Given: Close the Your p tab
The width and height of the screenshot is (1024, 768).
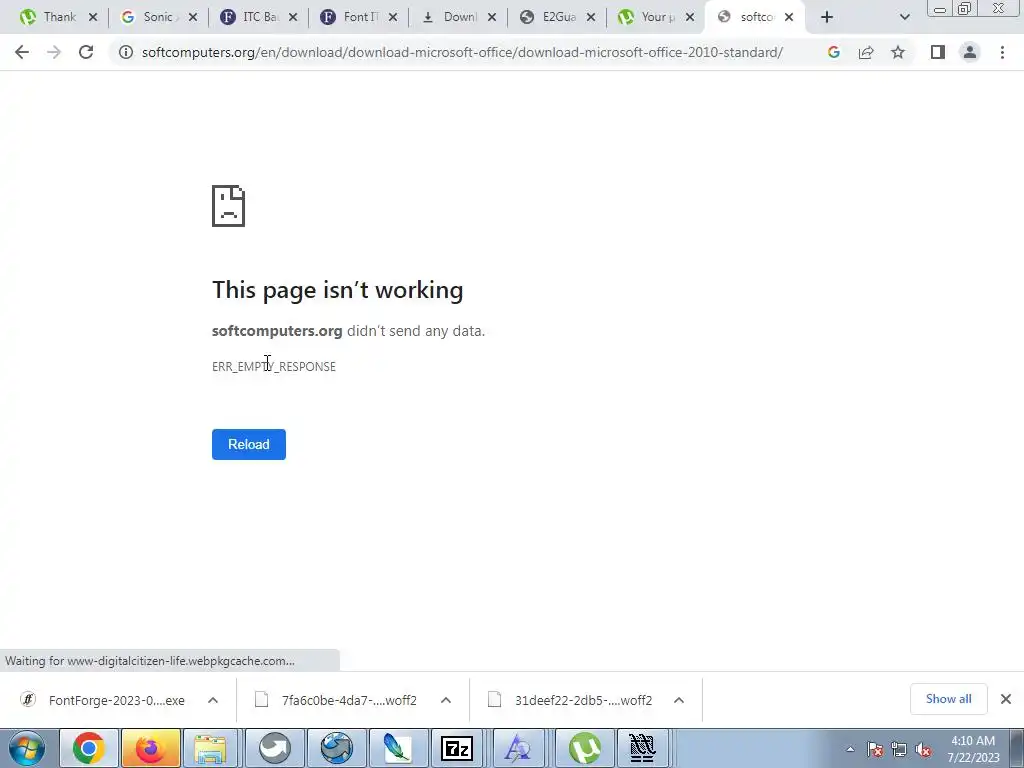Looking at the screenshot, I should coord(690,17).
